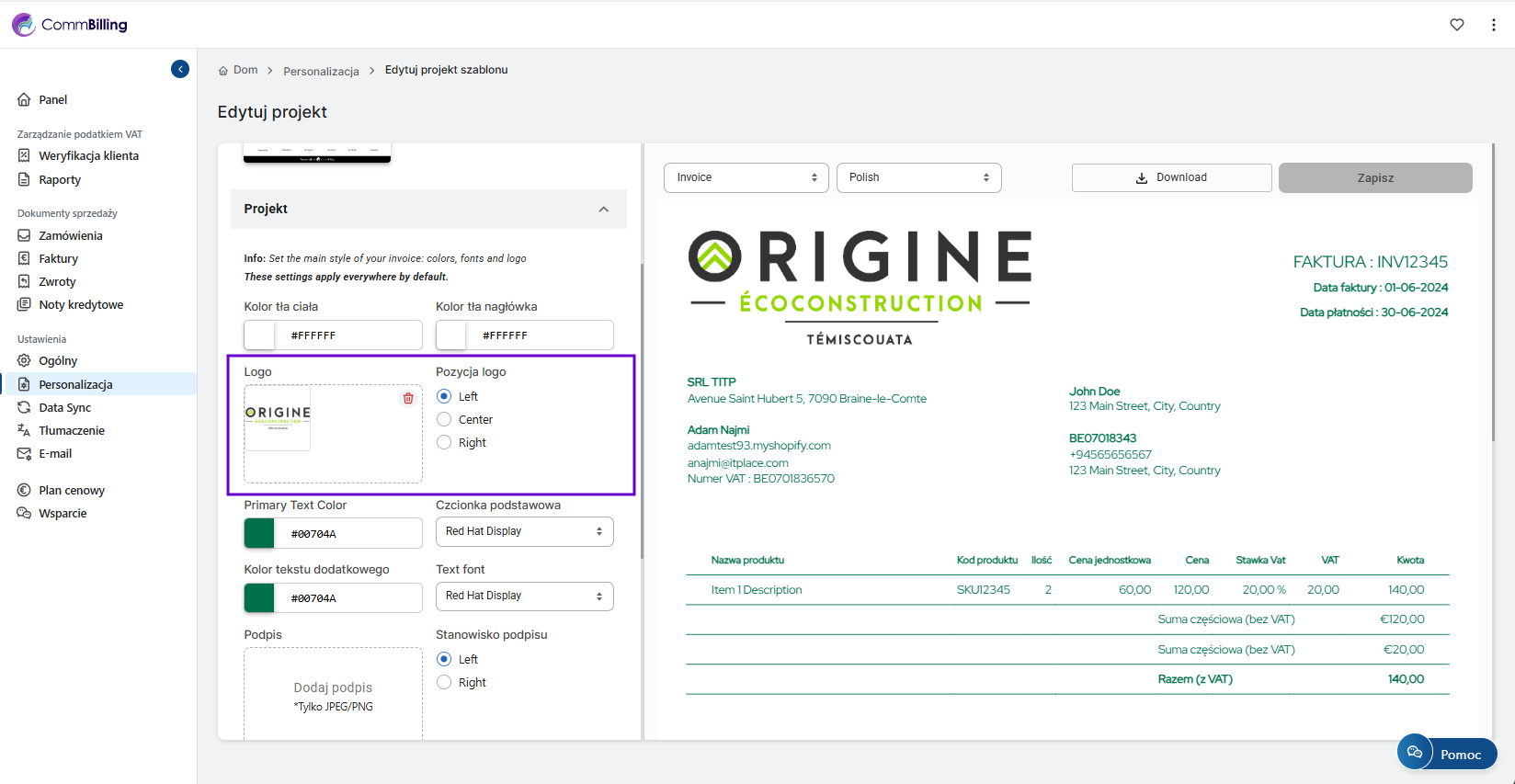This screenshot has width=1515, height=784.
Task: Collapse the sidebar with blue arrow button
Action: click(180, 69)
